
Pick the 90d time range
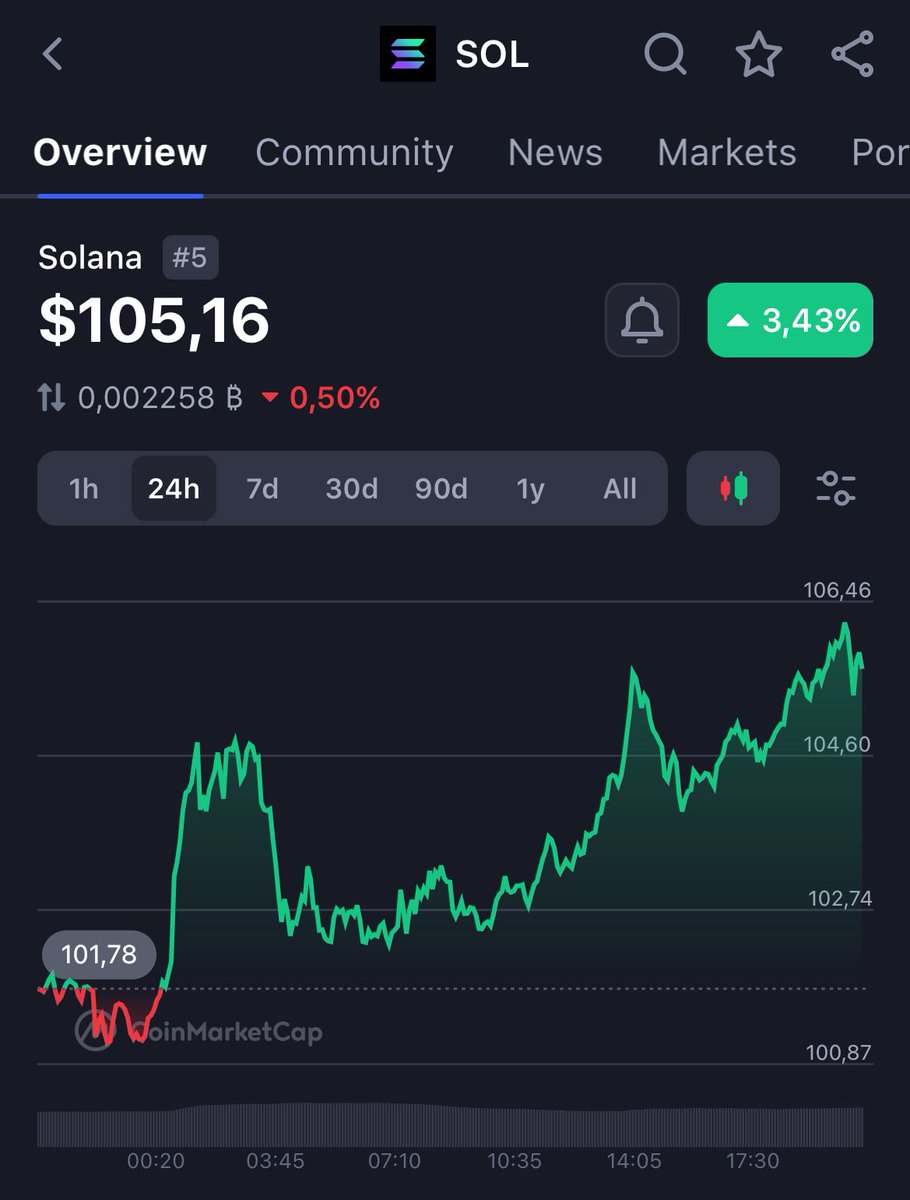(x=441, y=488)
